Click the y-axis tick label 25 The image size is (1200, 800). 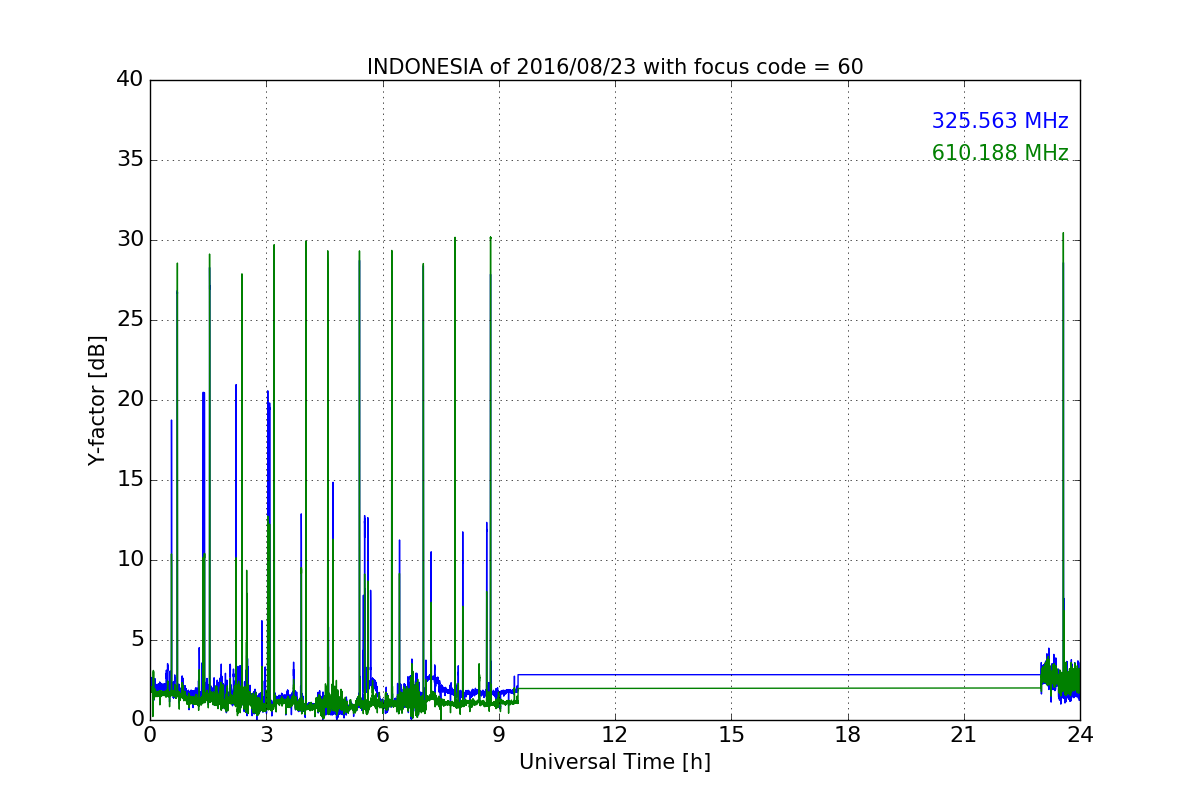pos(129,320)
